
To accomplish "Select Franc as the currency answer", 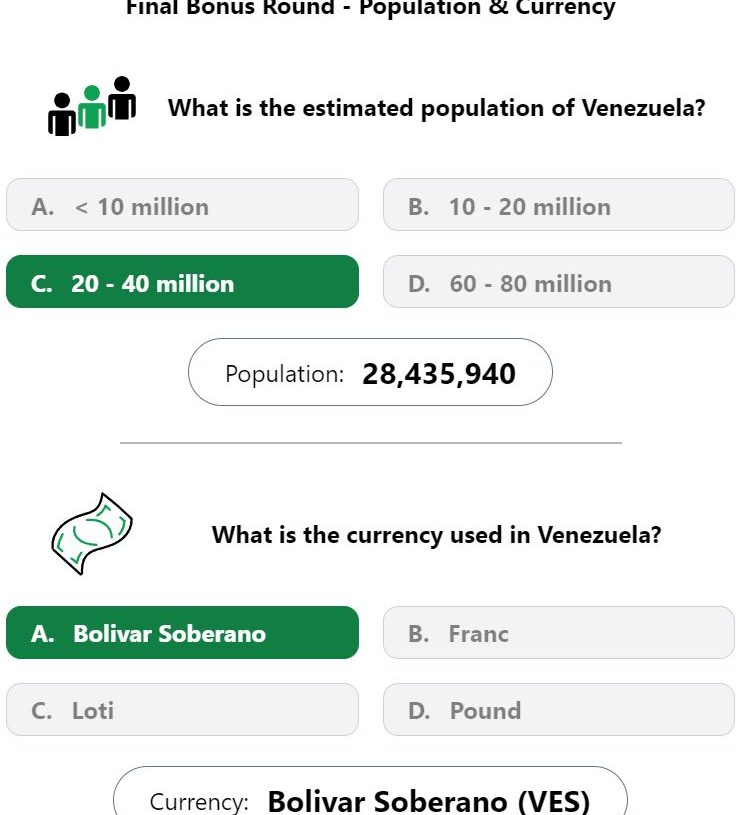I will 559,633.
